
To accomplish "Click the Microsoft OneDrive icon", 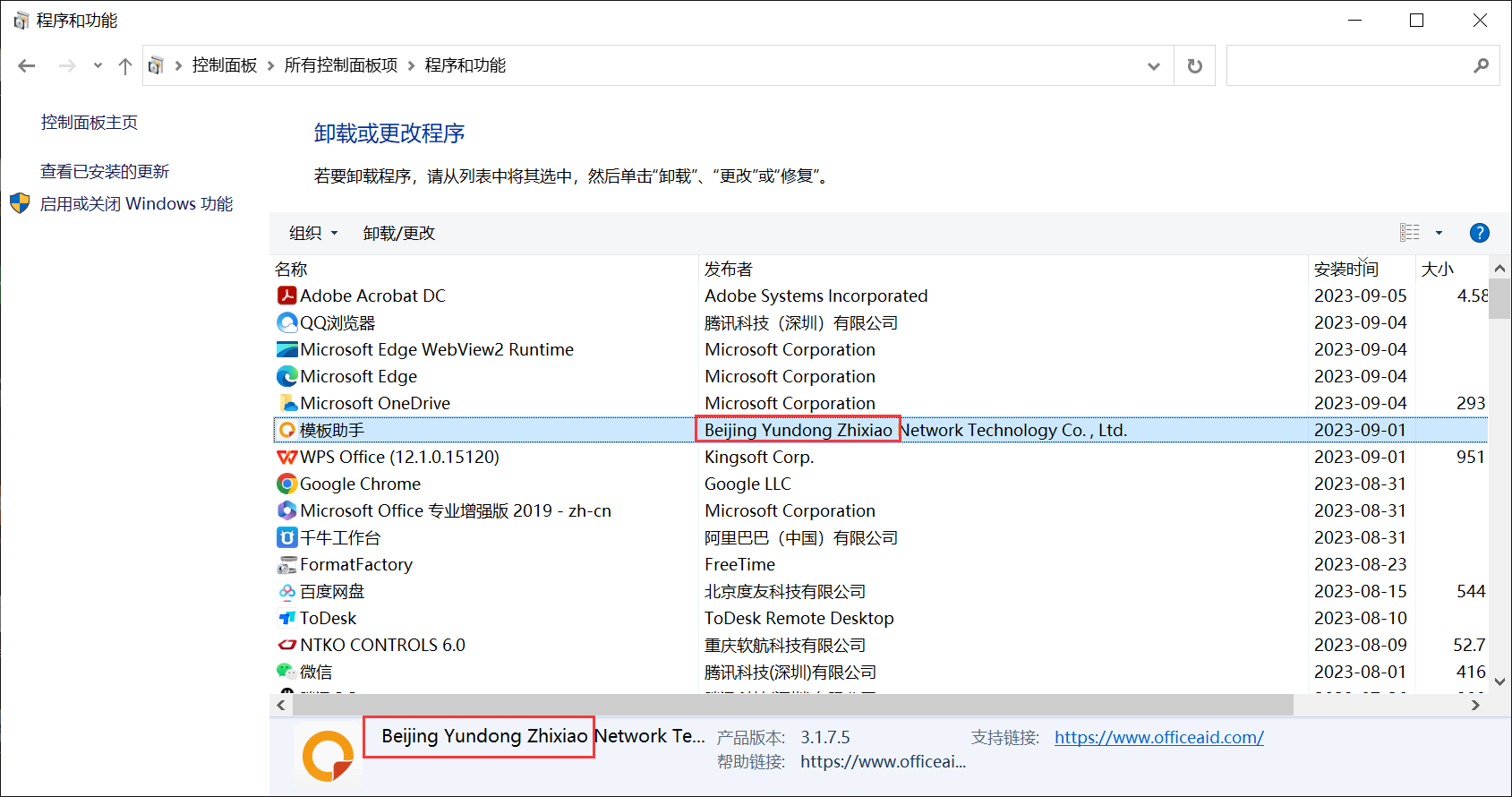I will [286, 403].
